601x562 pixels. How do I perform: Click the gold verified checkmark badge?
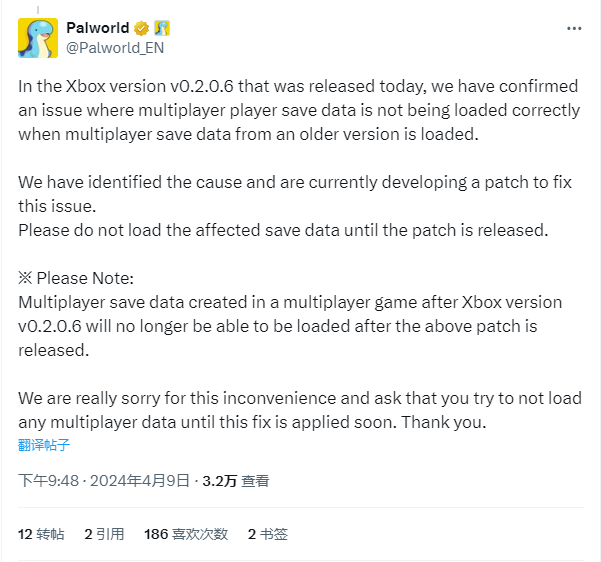[143, 28]
